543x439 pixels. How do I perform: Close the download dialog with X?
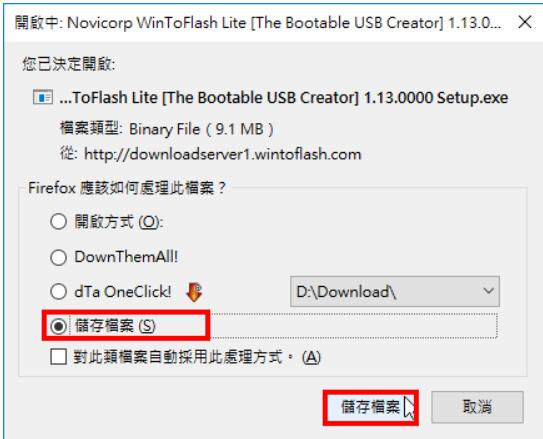coord(525,23)
